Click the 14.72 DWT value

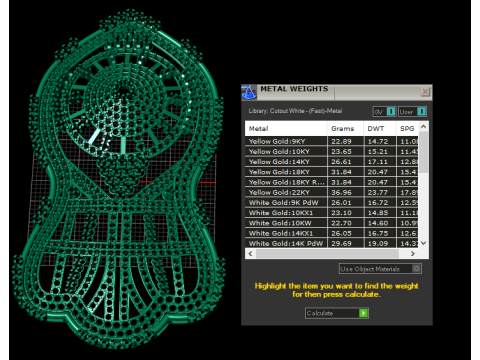(x=378, y=141)
